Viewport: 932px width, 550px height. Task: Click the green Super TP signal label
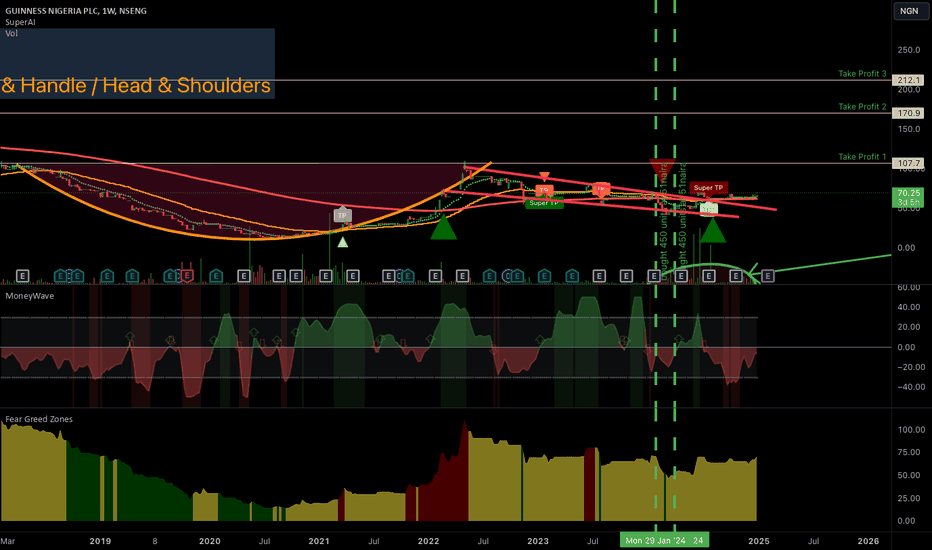point(543,203)
